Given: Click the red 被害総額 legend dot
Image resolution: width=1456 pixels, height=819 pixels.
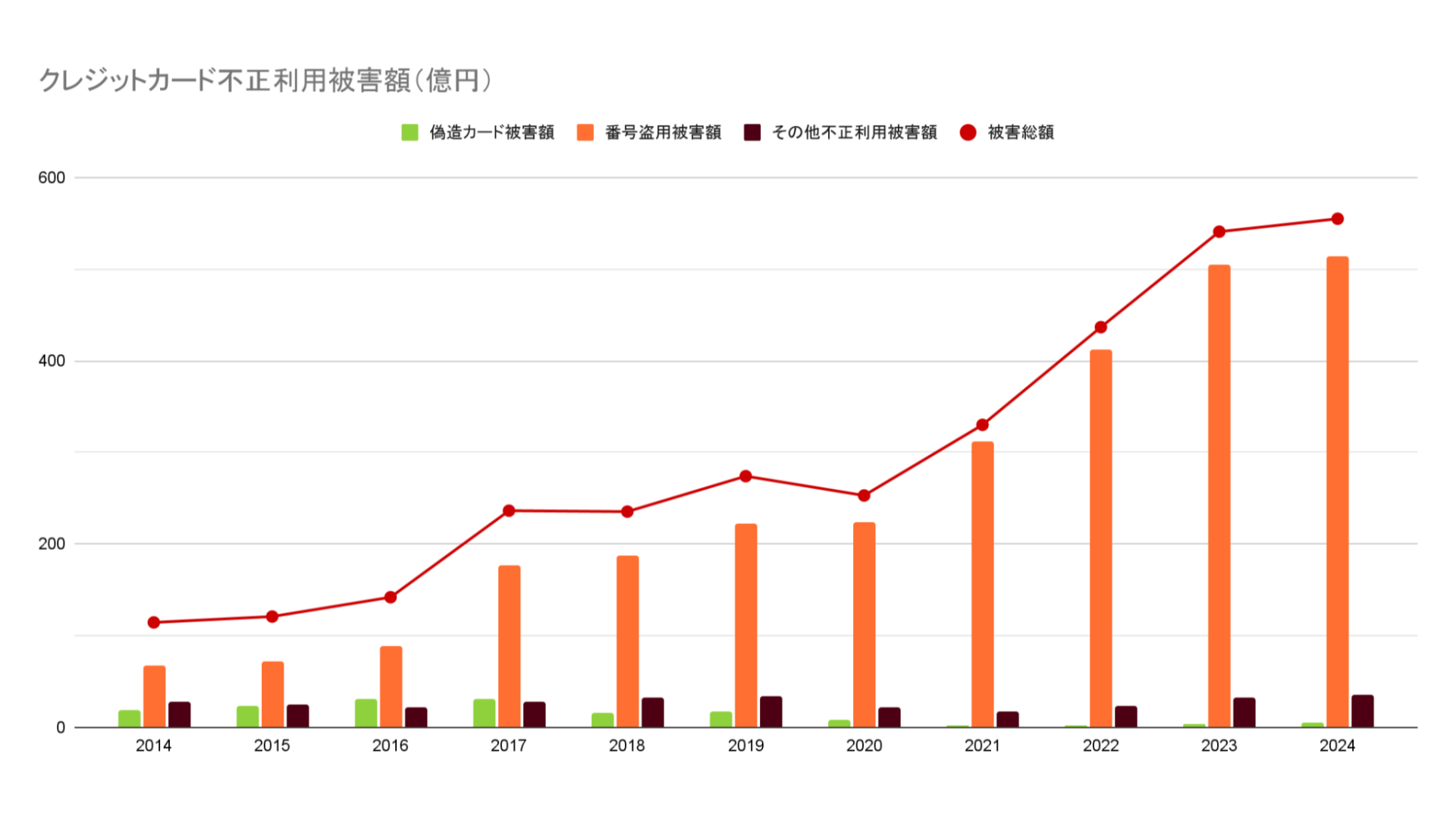Looking at the screenshot, I should tap(968, 133).
